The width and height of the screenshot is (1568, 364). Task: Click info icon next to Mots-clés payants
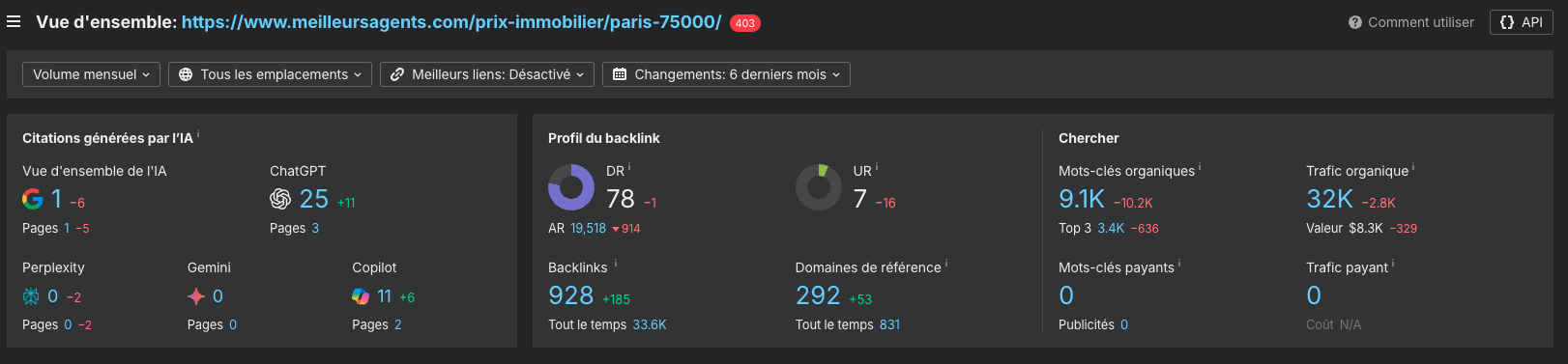pos(1179,264)
